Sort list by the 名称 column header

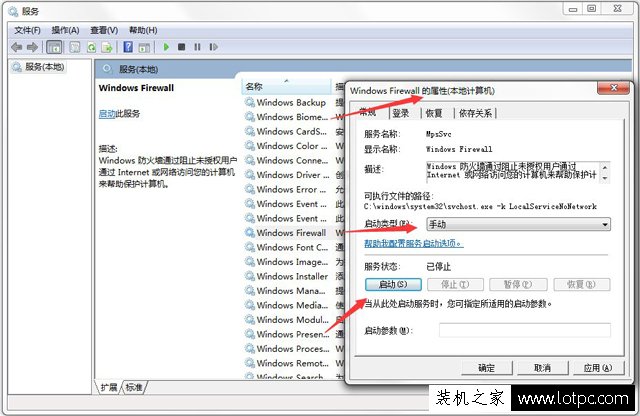286,87
